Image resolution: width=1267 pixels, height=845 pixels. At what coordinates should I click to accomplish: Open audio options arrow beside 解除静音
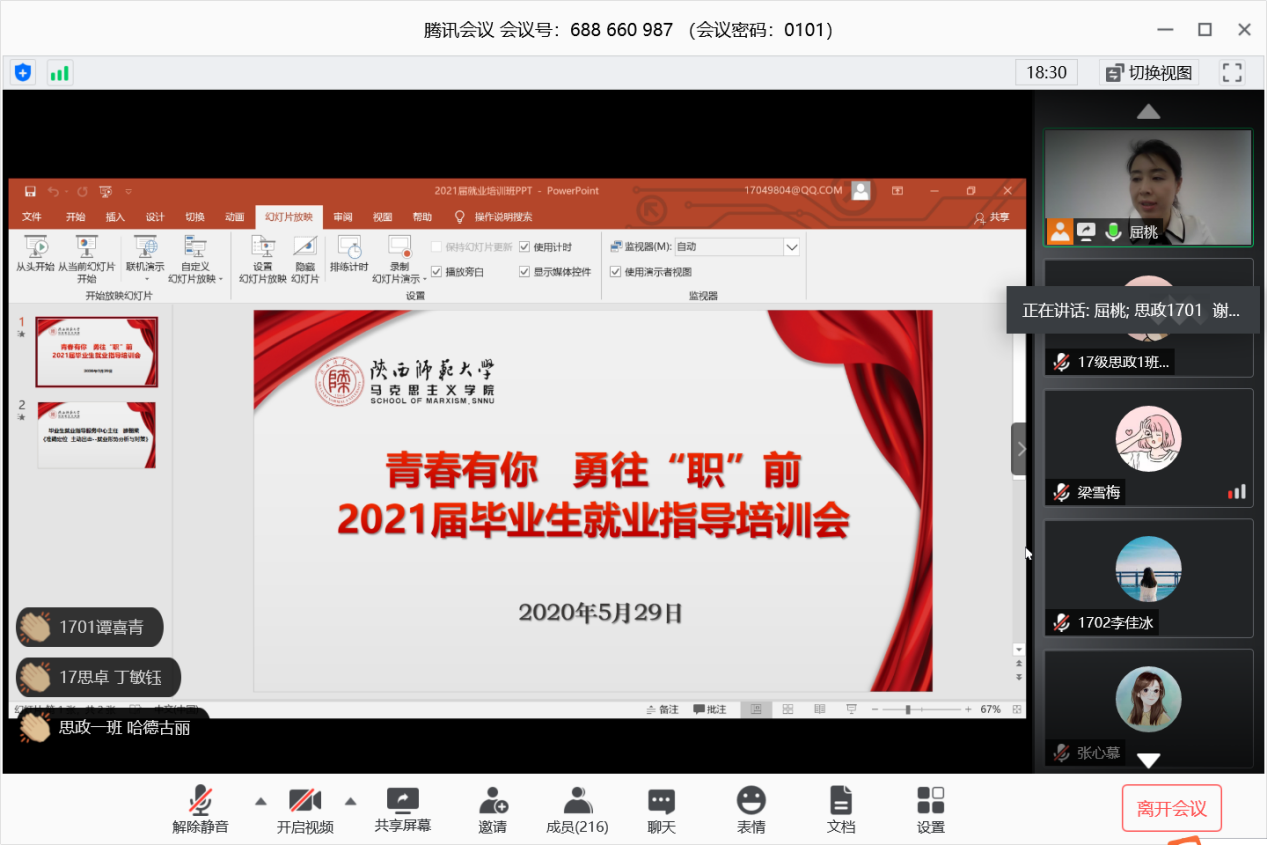click(x=260, y=800)
